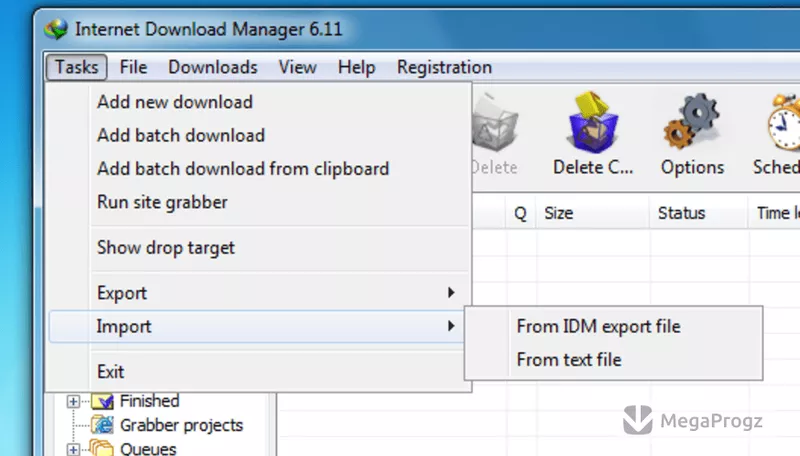The width and height of the screenshot is (800, 456).
Task: Select Run site grabber
Action: point(259,202)
